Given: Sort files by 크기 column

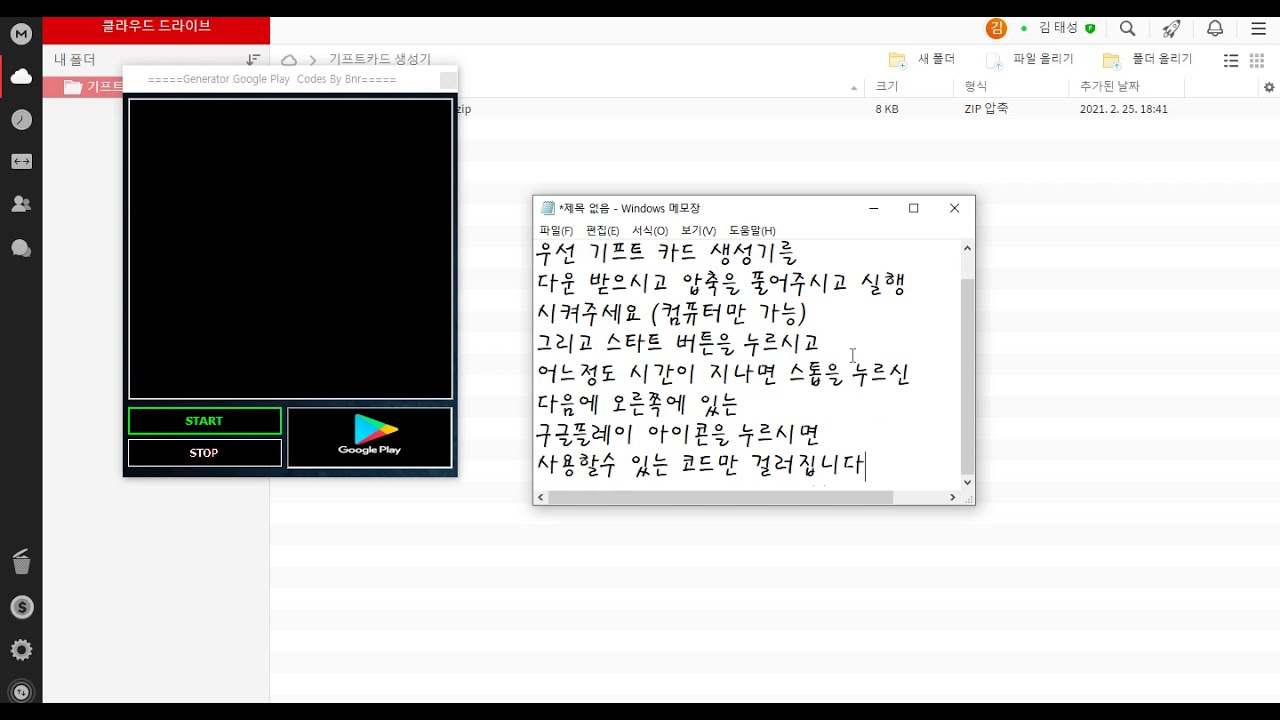Looking at the screenshot, I should [887, 87].
